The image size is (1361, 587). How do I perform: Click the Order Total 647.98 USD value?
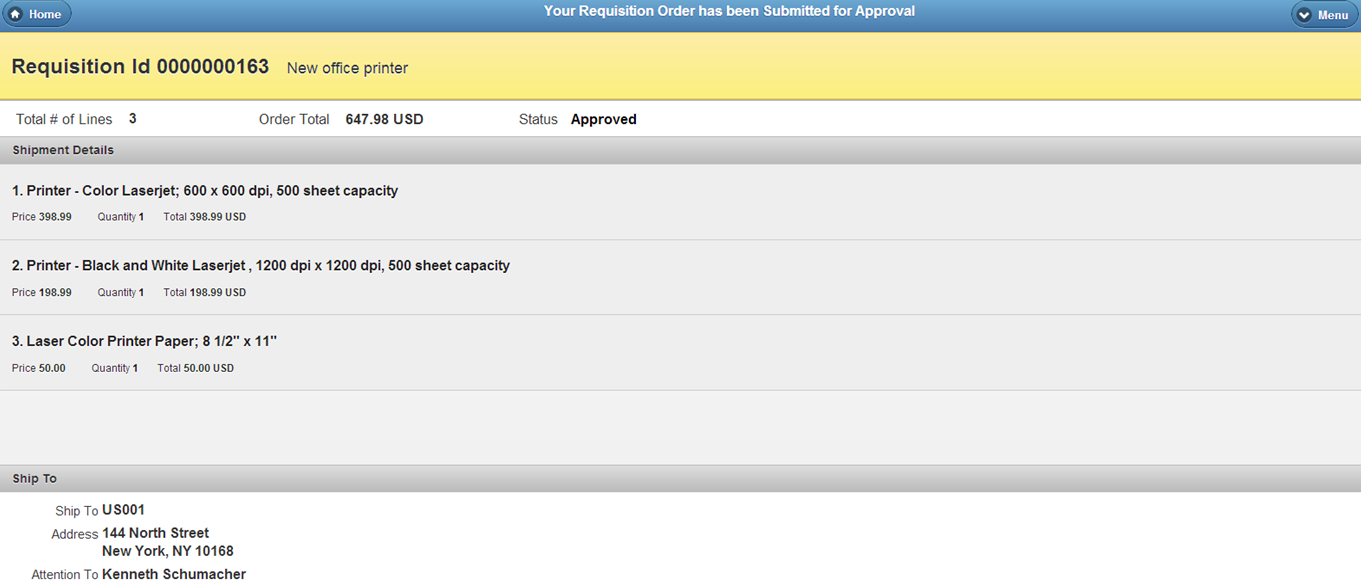384,119
